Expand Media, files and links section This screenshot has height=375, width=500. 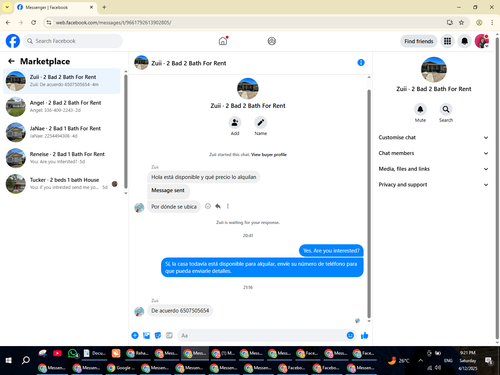pos(433,169)
